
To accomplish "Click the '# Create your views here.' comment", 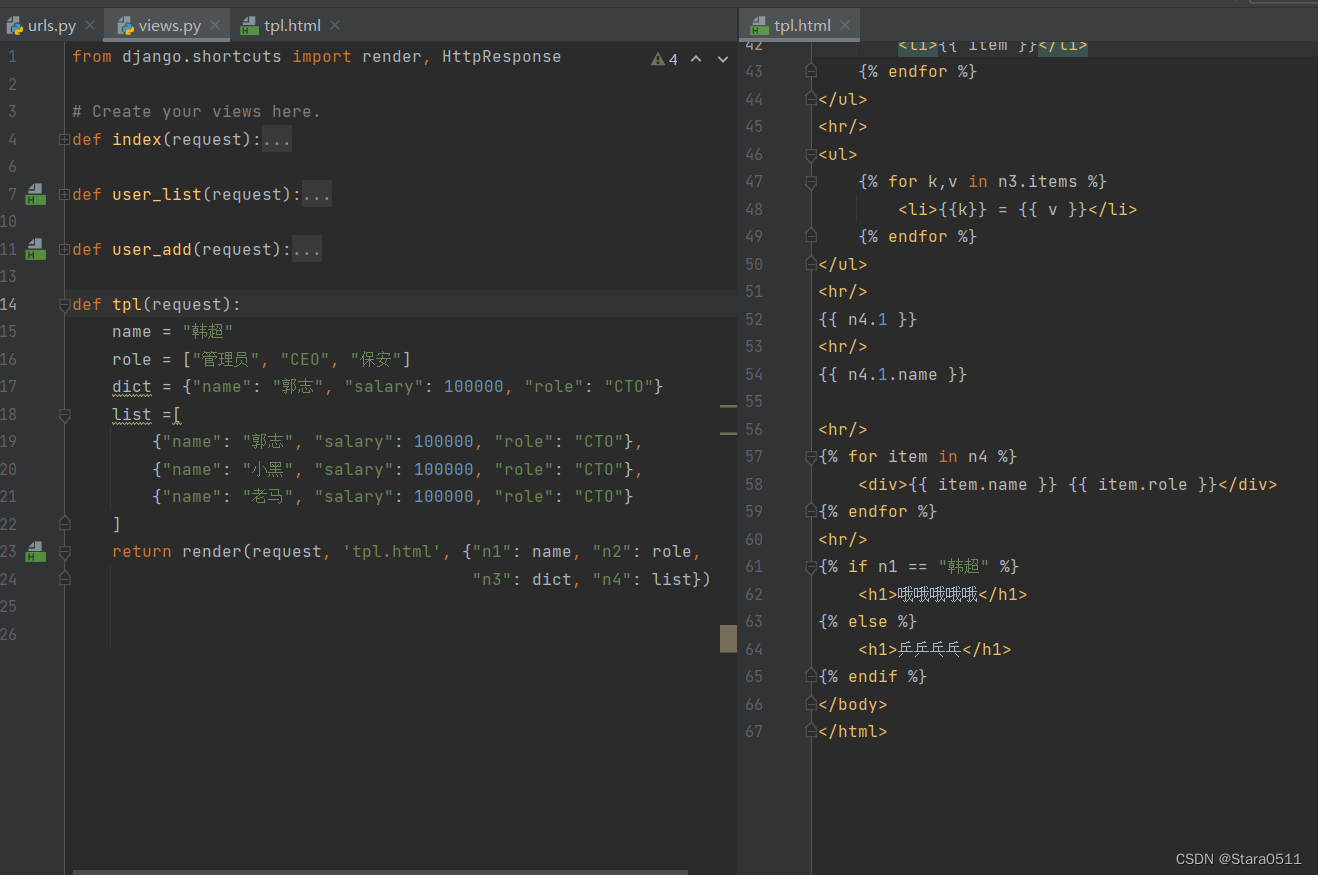I will (x=196, y=112).
